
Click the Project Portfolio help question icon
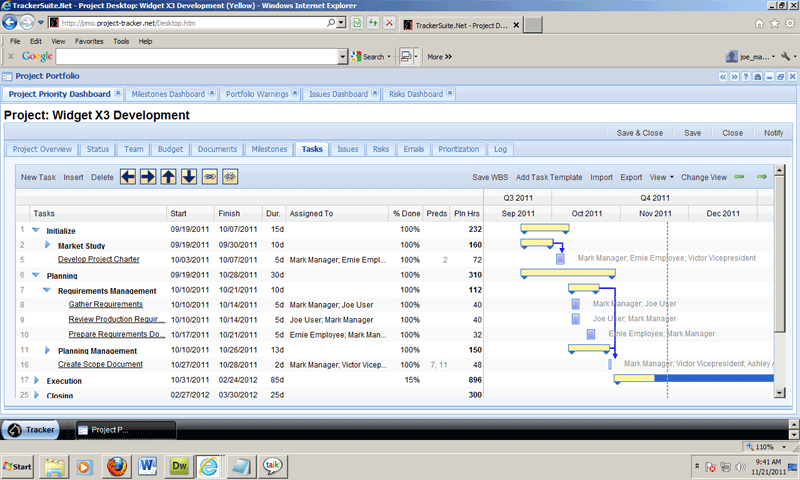tap(746, 77)
